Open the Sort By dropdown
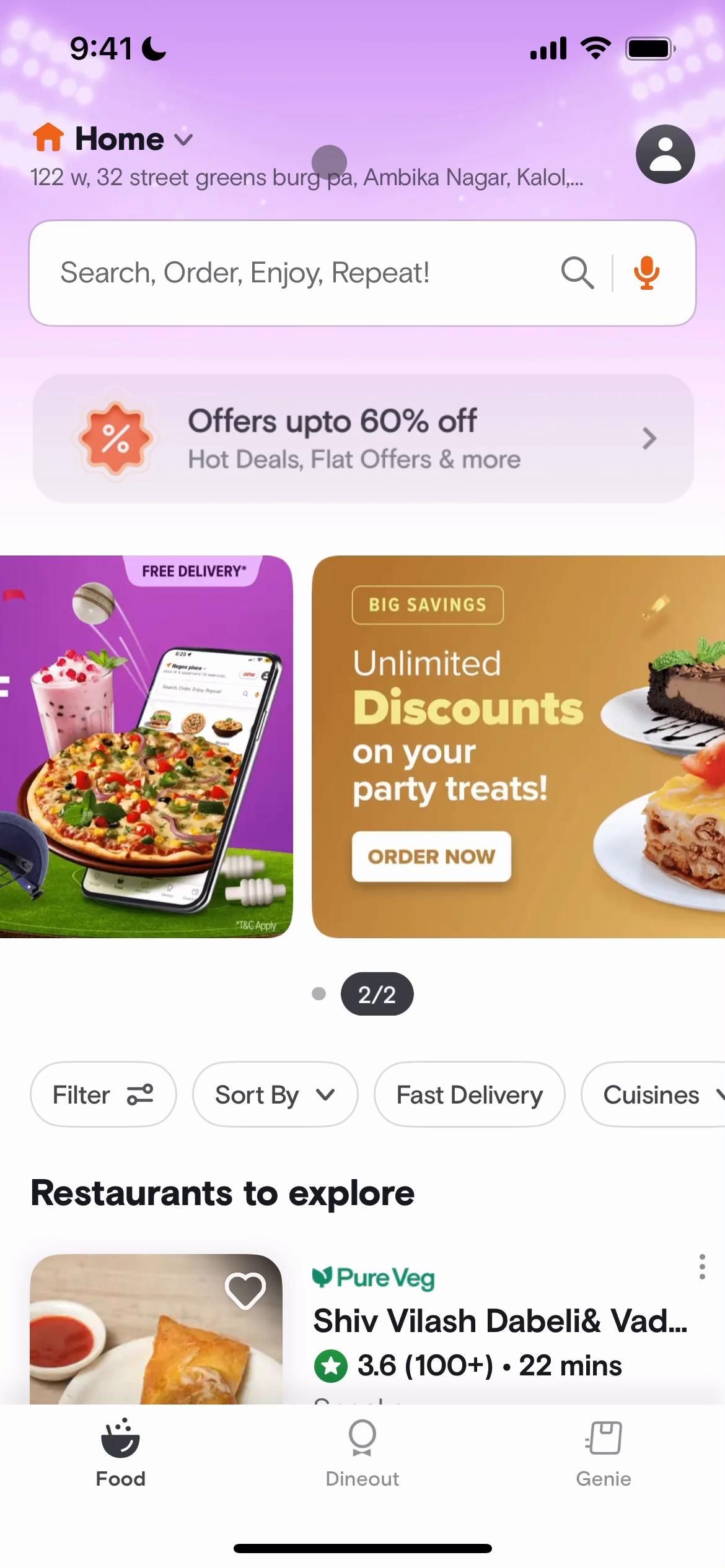The image size is (725, 1568). (x=275, y=1095)
